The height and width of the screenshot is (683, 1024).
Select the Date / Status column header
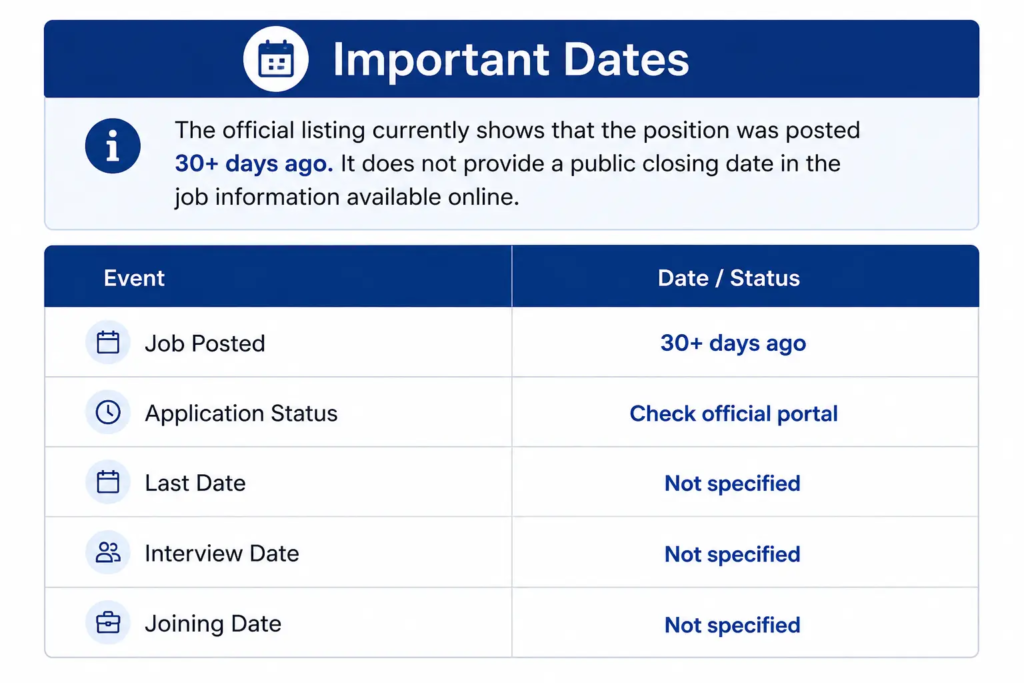tap(728, 278)
